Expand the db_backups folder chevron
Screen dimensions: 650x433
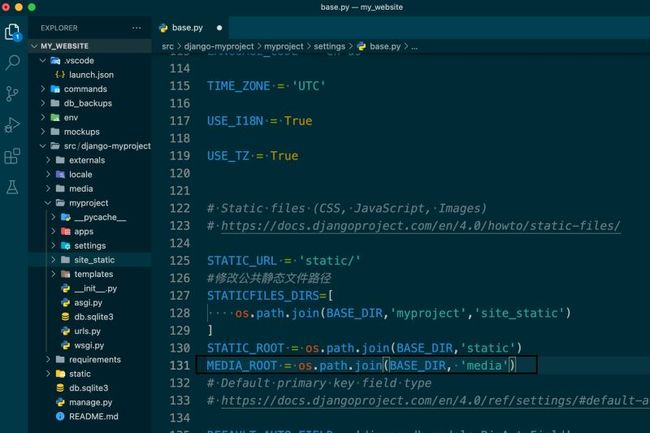tap(43, 103)
